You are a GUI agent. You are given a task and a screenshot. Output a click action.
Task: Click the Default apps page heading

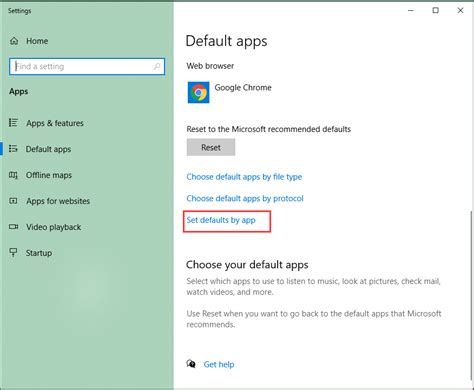226,41
